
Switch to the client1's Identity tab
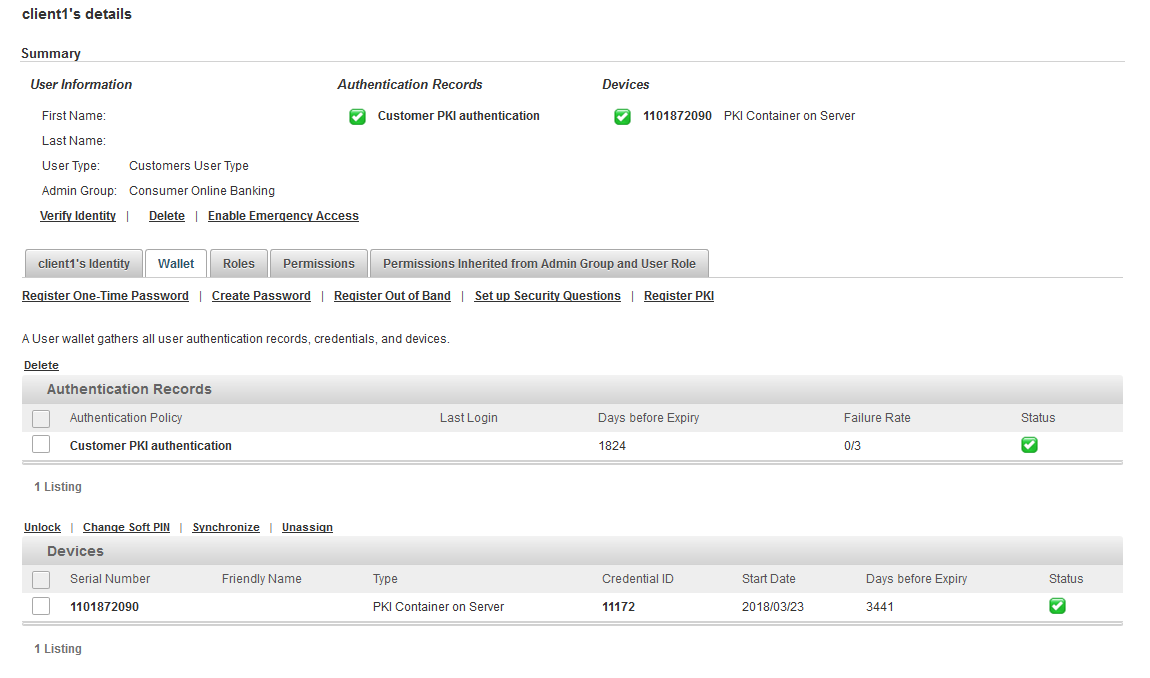point(83,263)
